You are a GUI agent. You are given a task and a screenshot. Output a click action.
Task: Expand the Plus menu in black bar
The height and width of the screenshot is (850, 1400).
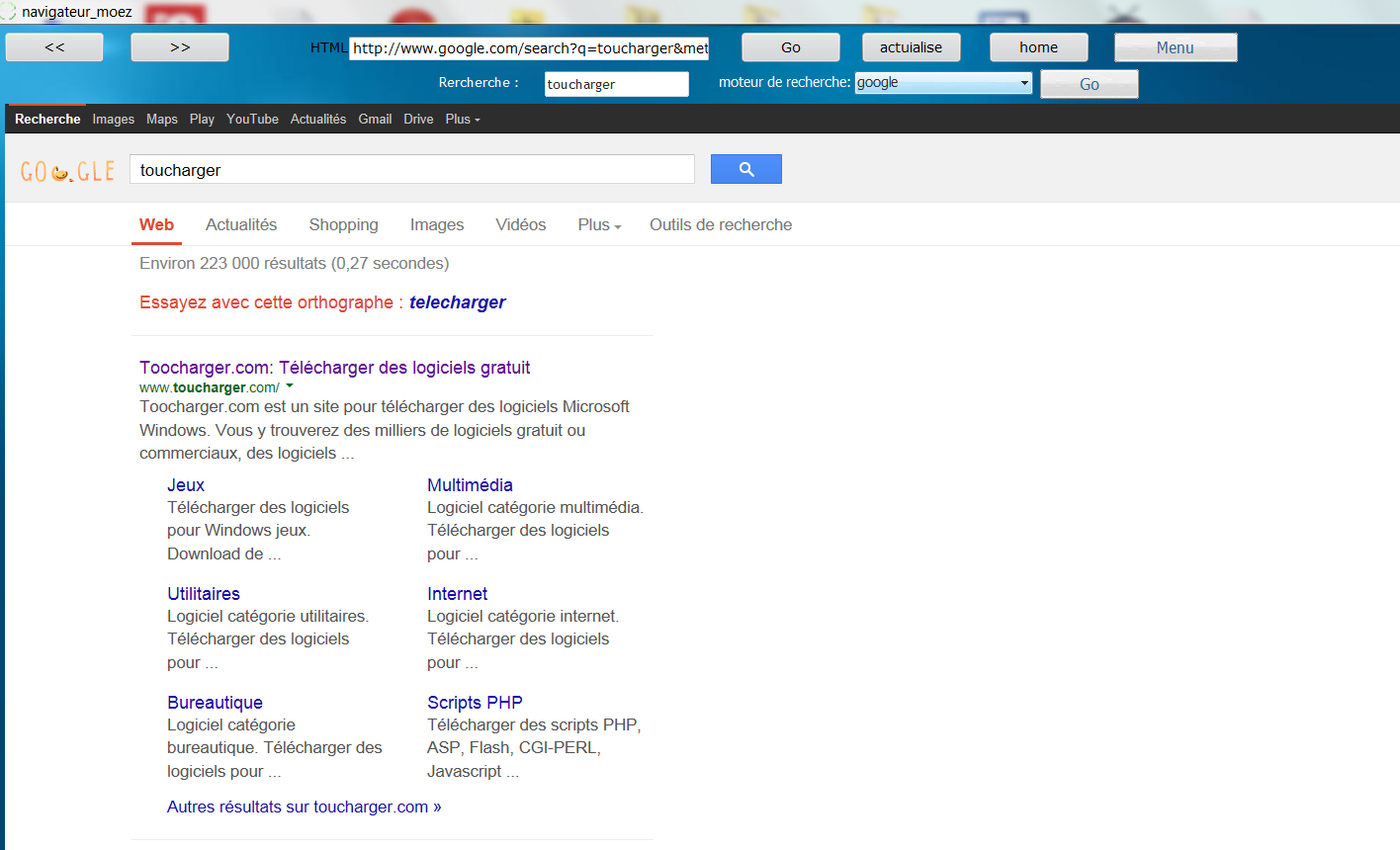pyautogui.click(x=462, y=119)
